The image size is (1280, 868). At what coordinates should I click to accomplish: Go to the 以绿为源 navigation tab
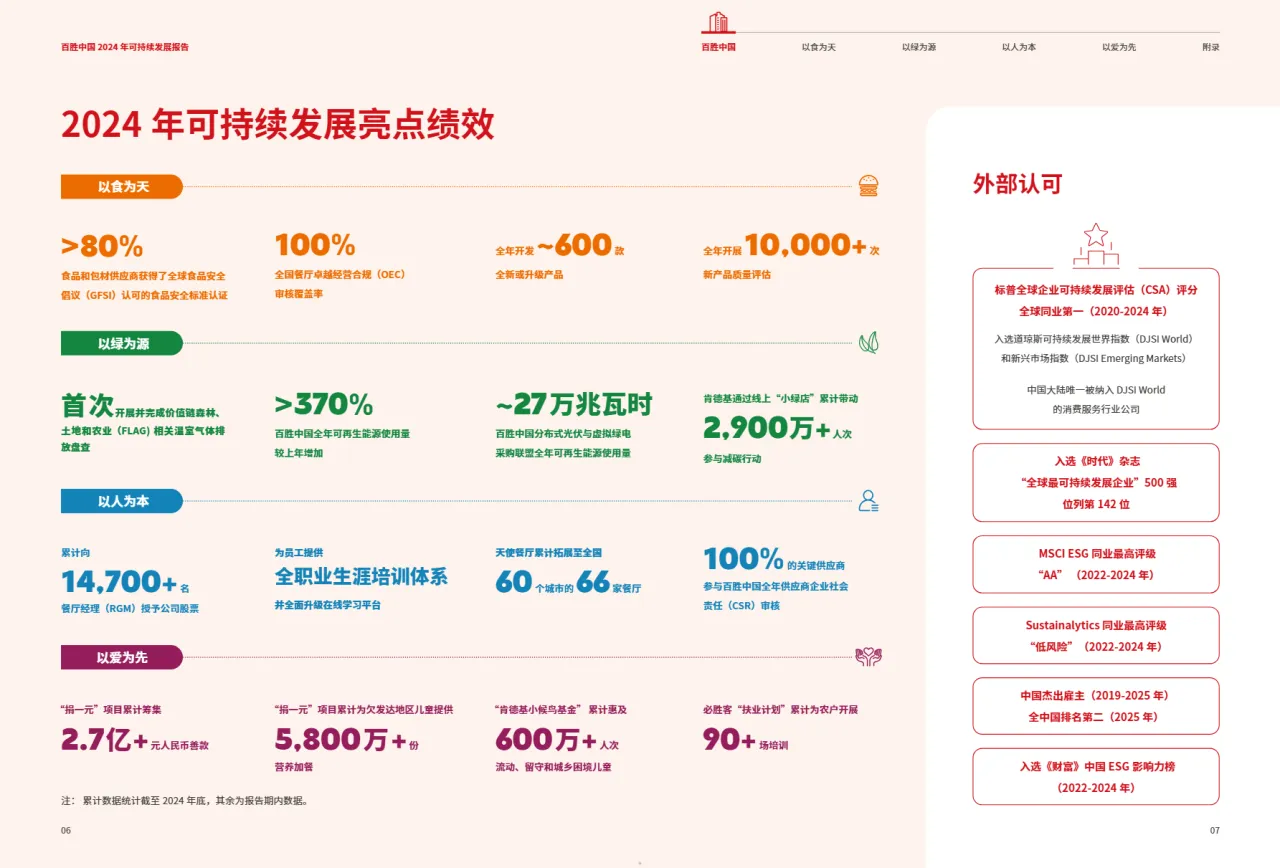click(918, 47)
